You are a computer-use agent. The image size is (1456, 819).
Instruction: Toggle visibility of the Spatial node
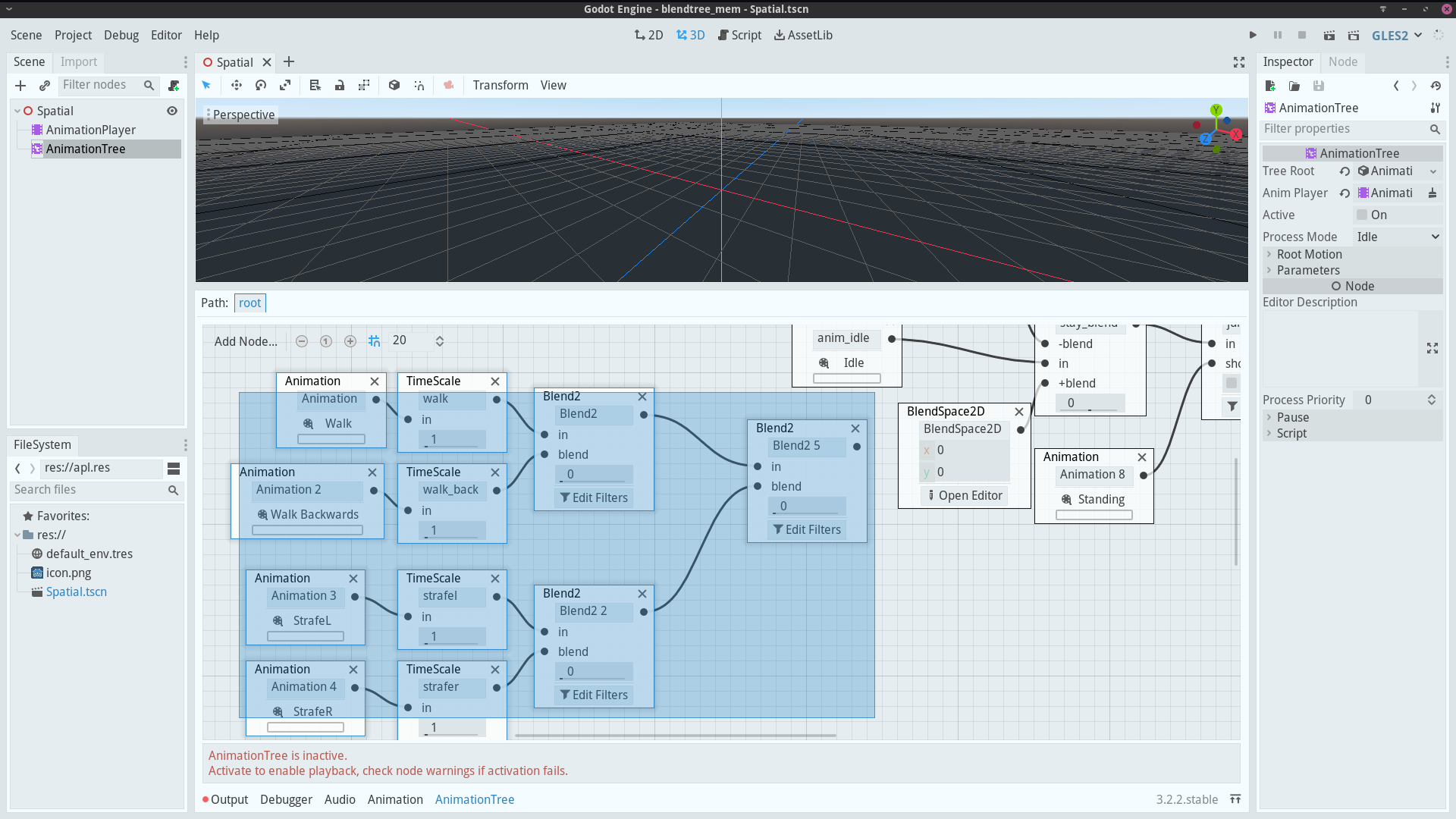point(171,111)
